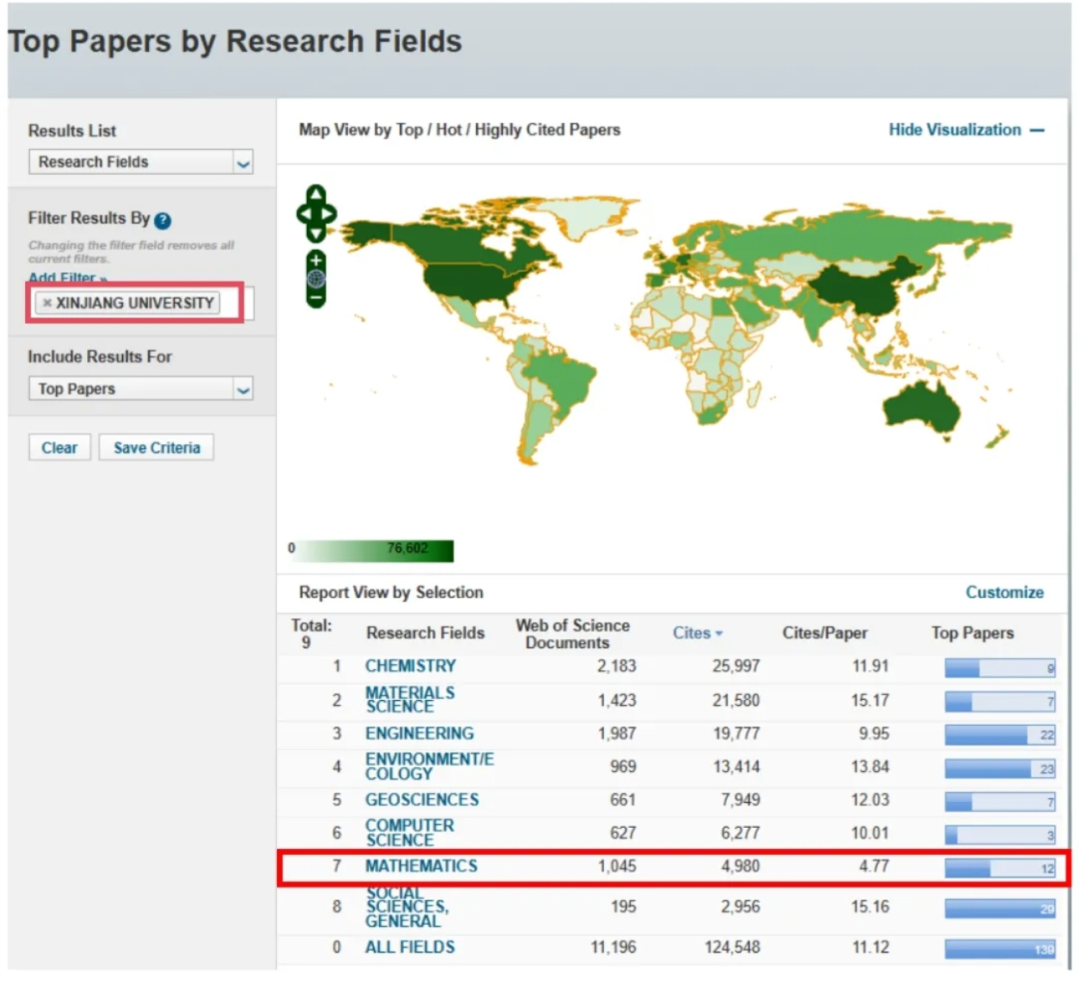Sort by the Cites column arrow
This screenshot has height=981, width=1080.
[719, 633]
